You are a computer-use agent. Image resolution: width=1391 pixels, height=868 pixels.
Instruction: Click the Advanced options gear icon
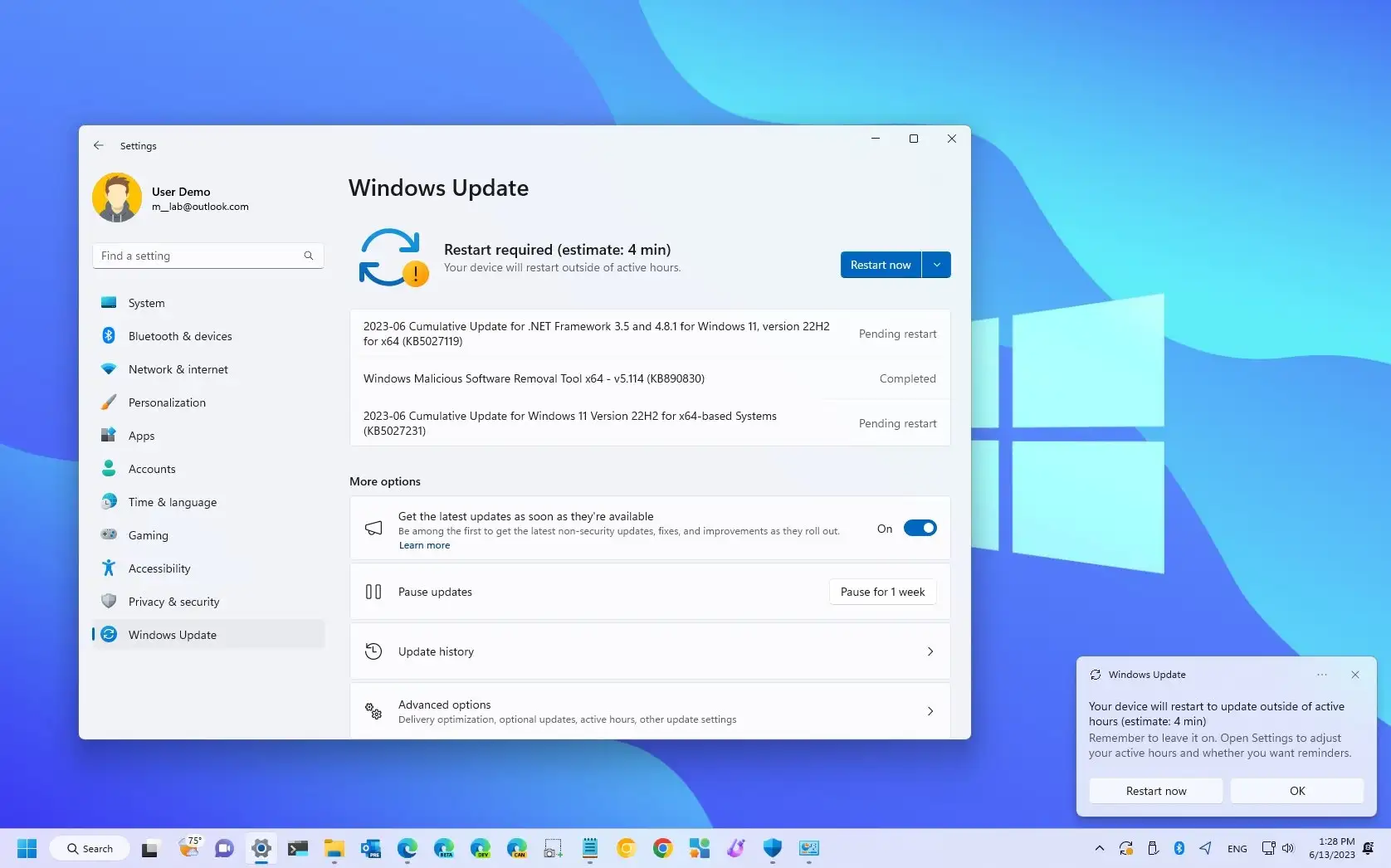tap(373, 711)
